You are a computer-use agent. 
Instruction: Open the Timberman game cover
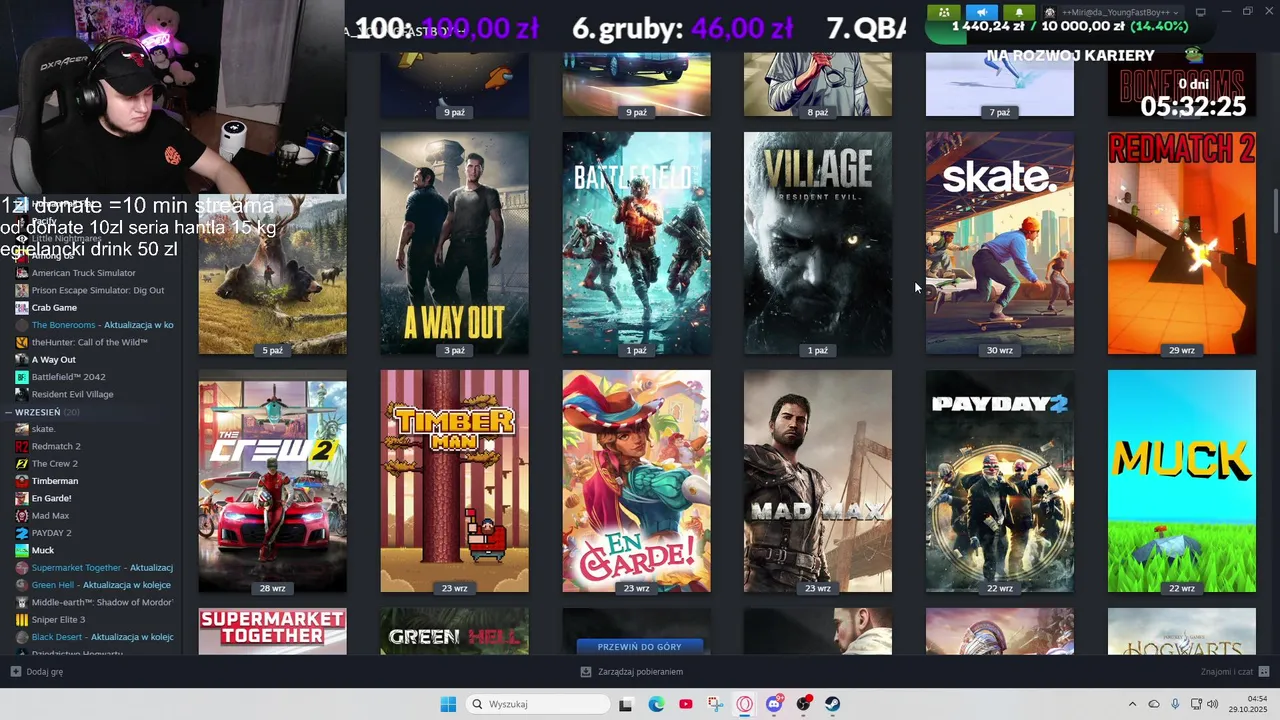point(454,481)
